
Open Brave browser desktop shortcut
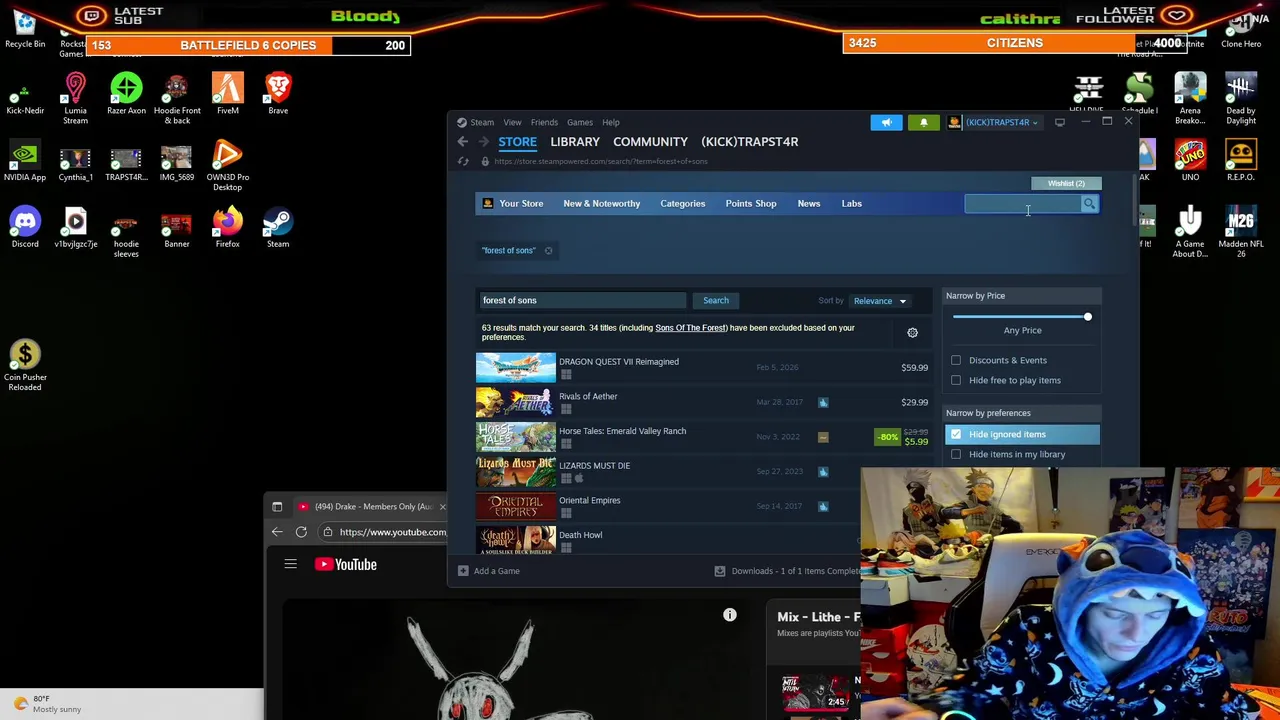278,93
